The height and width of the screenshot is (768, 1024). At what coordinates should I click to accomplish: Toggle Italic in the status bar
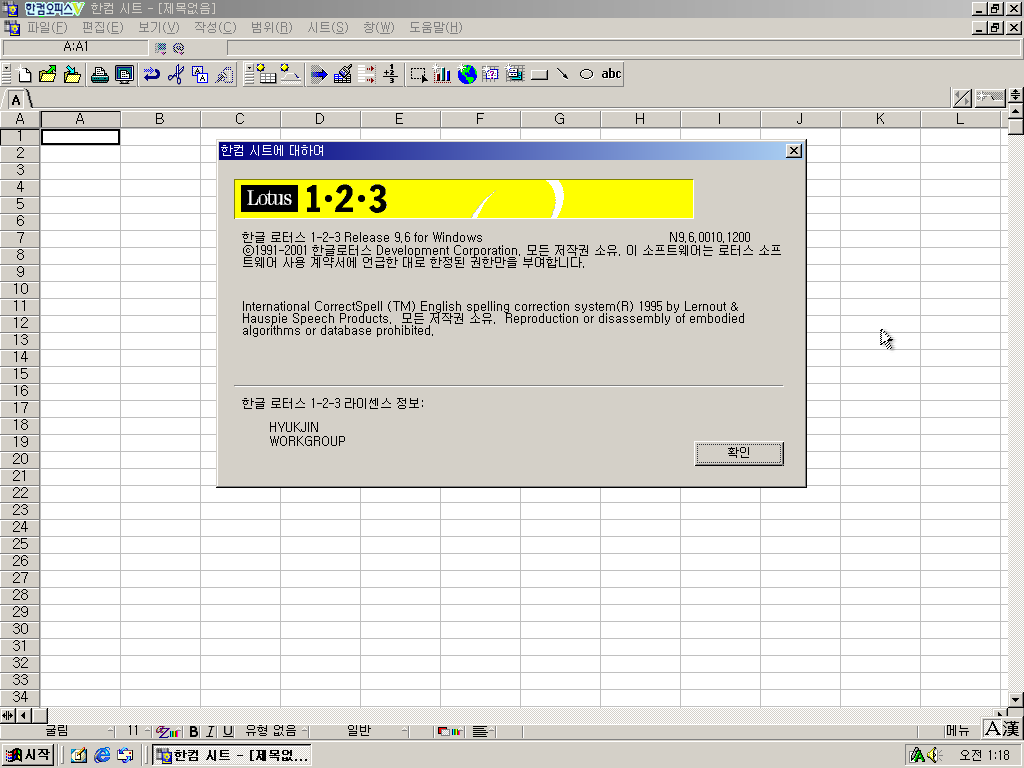point(210,731)
